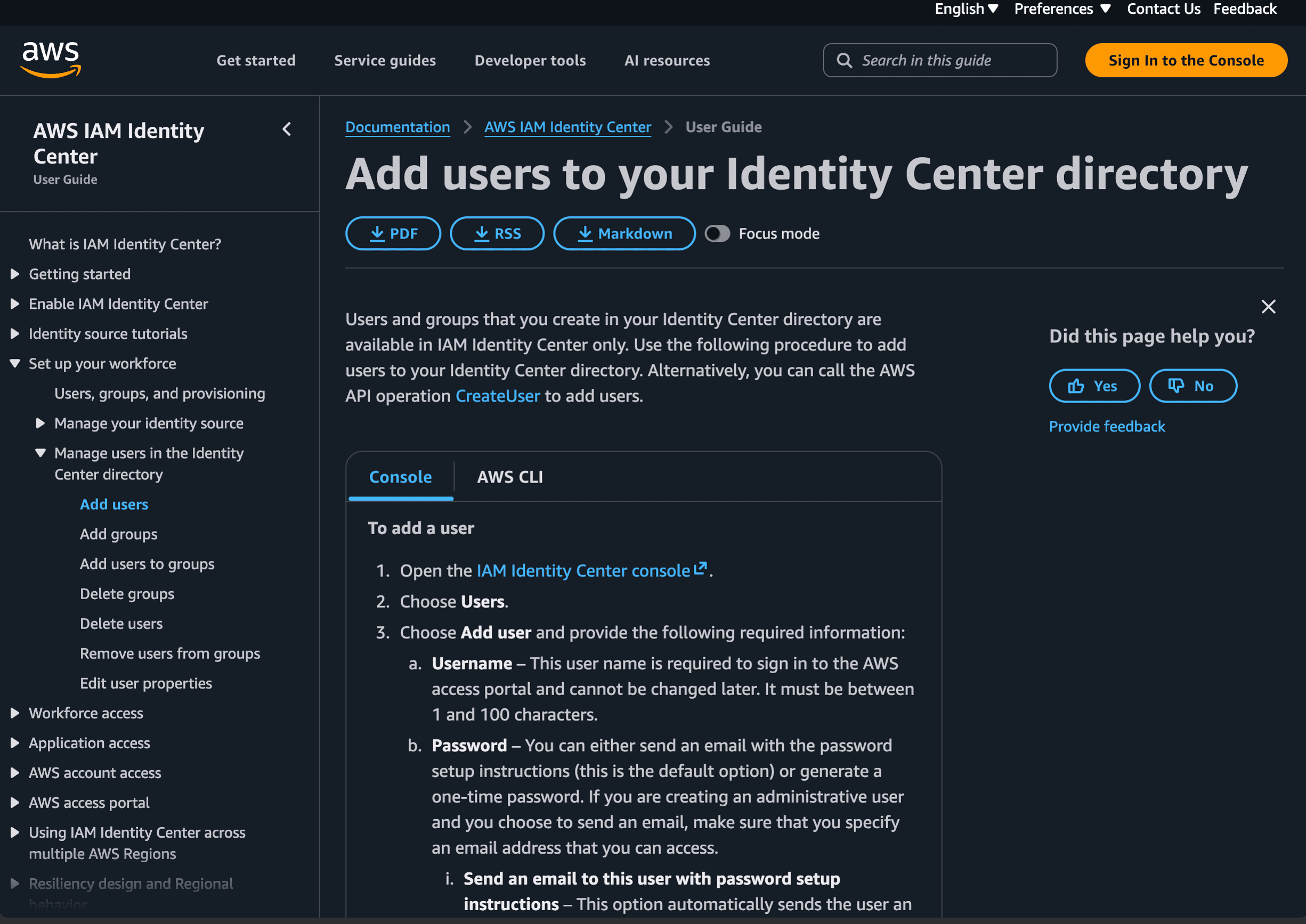This screenshot has height=924, width=1306.
Task: Open the Preferences dropdown
Action: (x=1062, y=9)
